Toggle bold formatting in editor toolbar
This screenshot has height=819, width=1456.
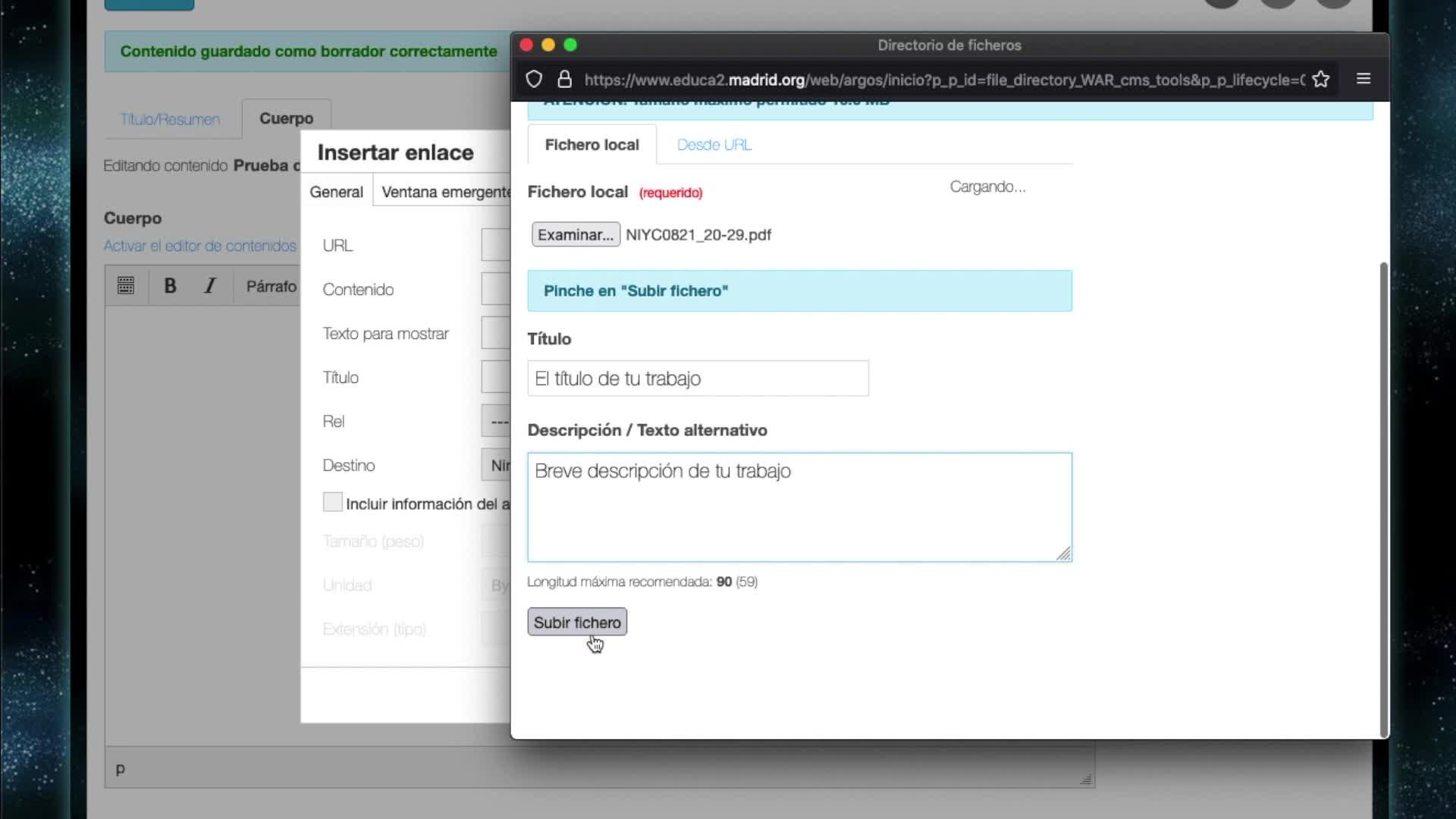pyautogui.click(x=170, y=286)
